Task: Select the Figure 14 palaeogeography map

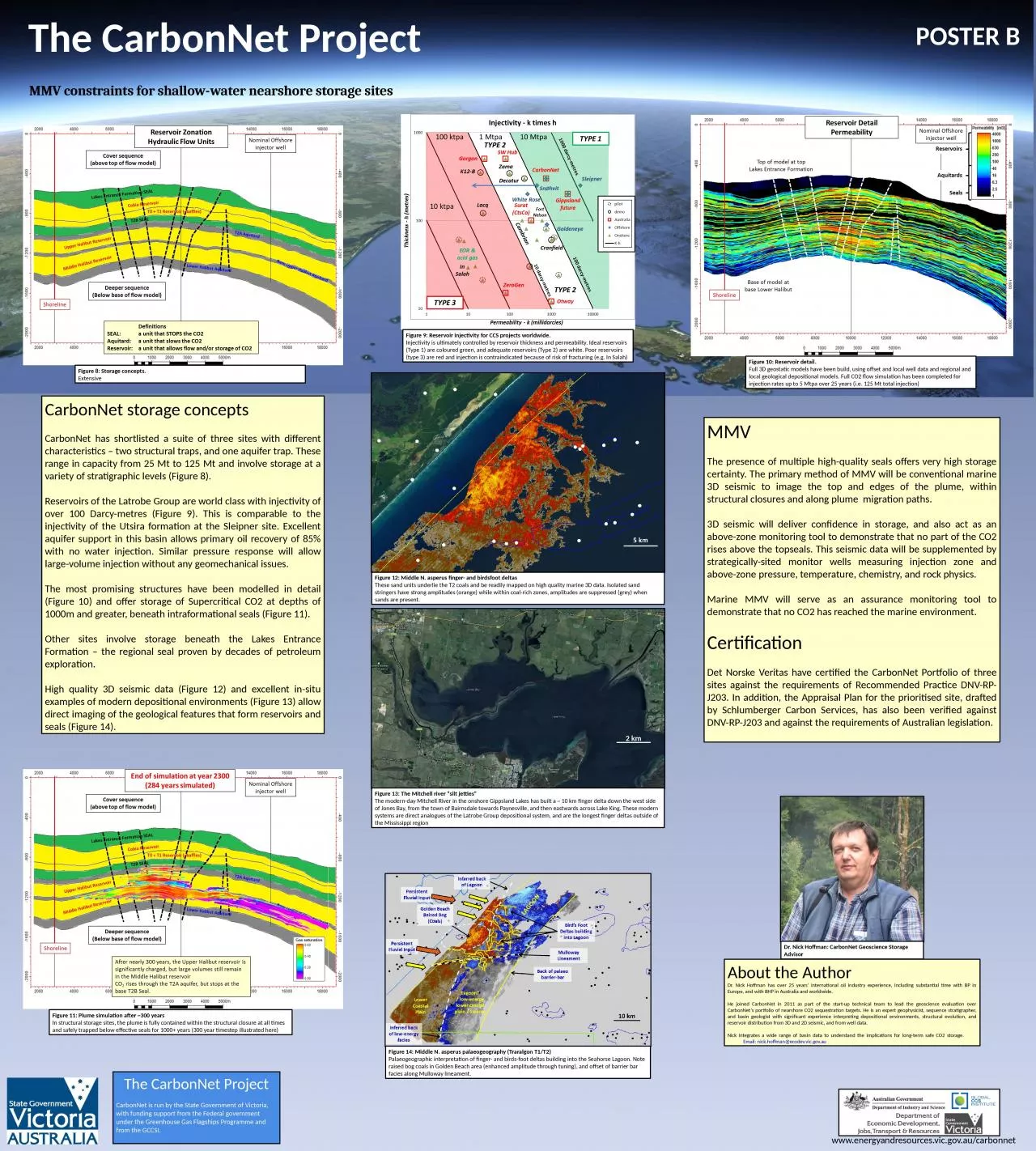Action: (x=518, y=960)
